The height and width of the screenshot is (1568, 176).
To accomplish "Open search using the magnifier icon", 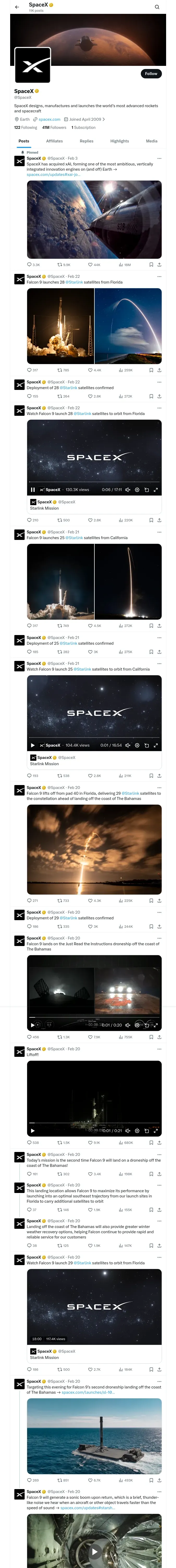I will (157, 7).
